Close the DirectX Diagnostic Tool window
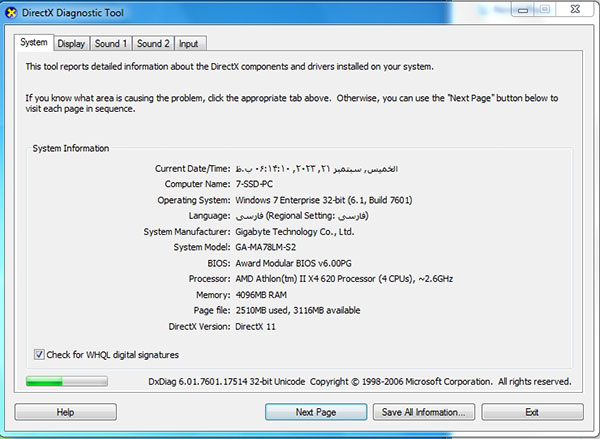 tap(575, 10)
